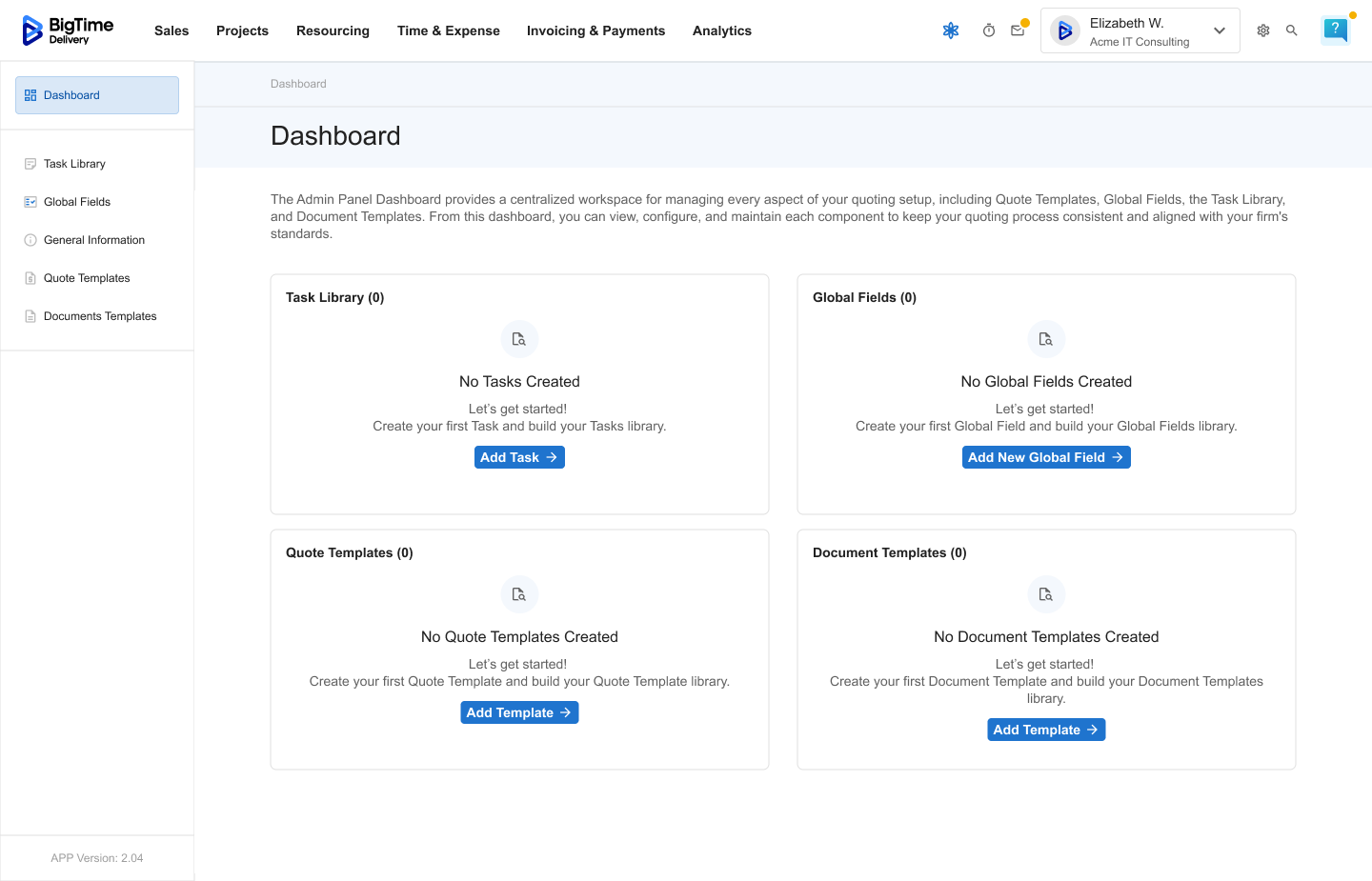Open the help chat question icon
The image size is (1372, 881).
(1336, 30)
